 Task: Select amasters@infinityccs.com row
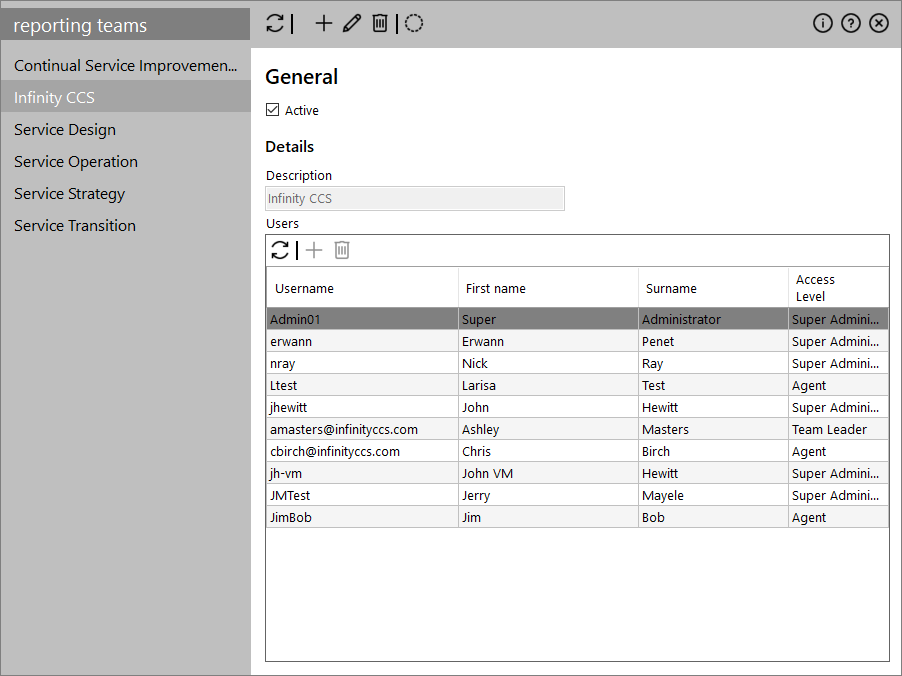pyautogui.click(x=578, y=429)
